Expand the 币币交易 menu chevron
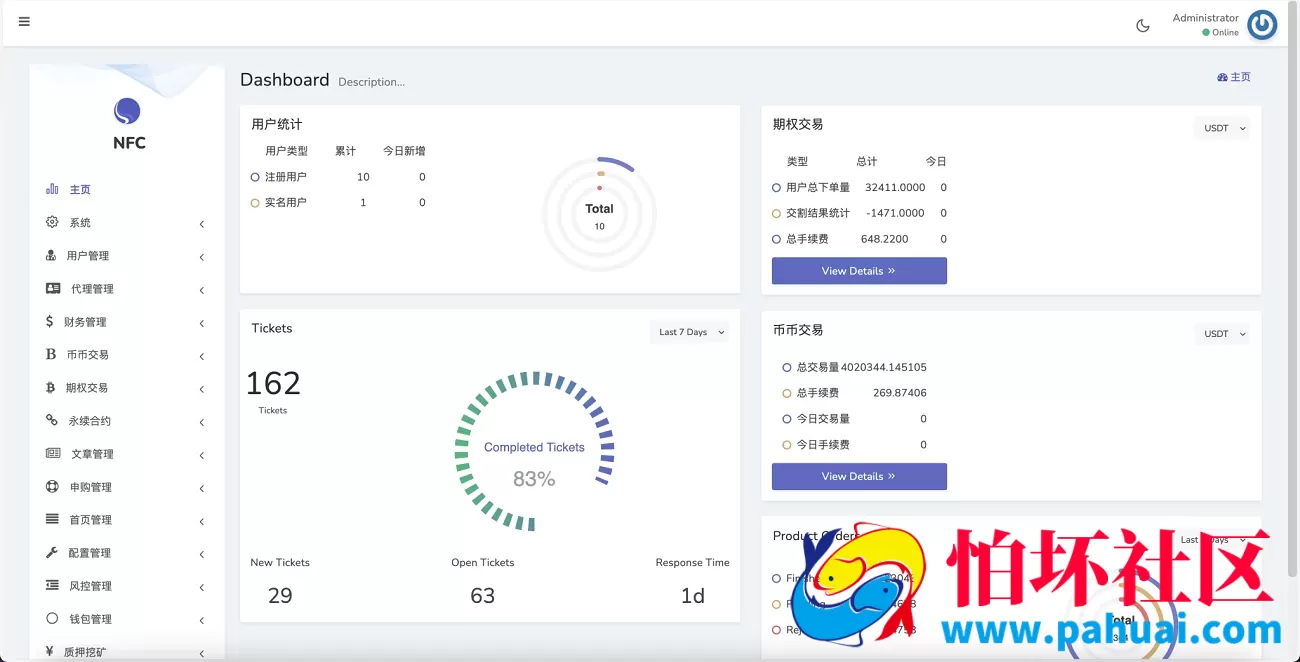This screenshot has width=1300, height=662. click(201, 356)
